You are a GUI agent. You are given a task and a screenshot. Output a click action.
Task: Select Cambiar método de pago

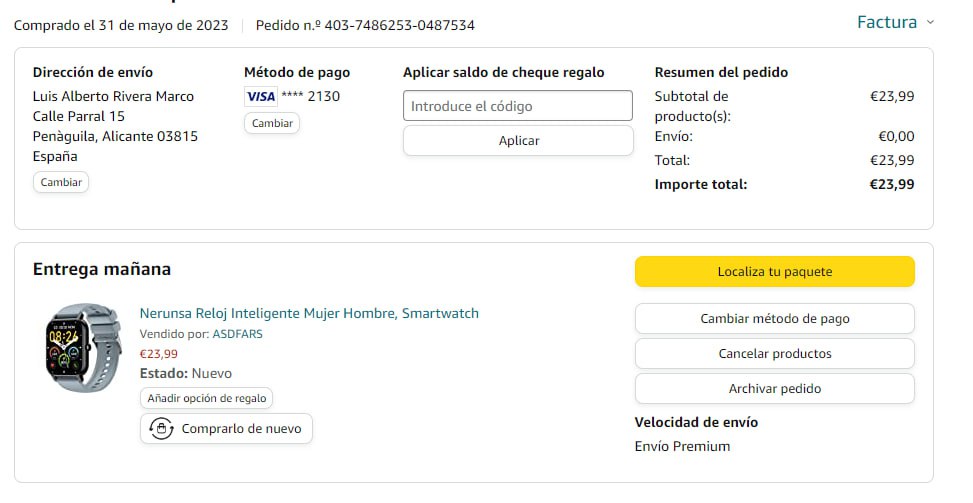click(x=774, y=318)
